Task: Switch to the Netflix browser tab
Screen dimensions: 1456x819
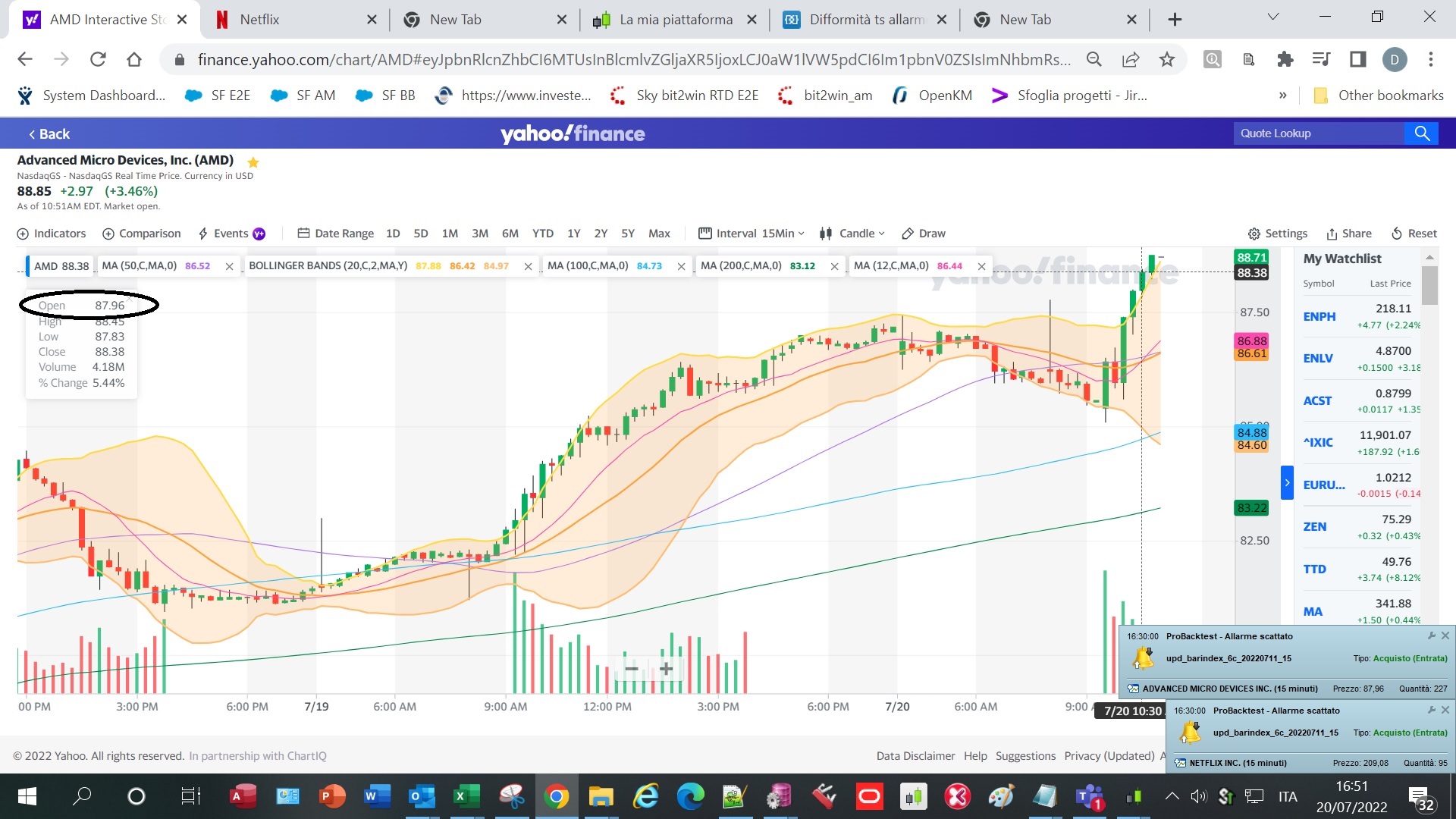Action: pyautogui.click(x=259, y=20)
